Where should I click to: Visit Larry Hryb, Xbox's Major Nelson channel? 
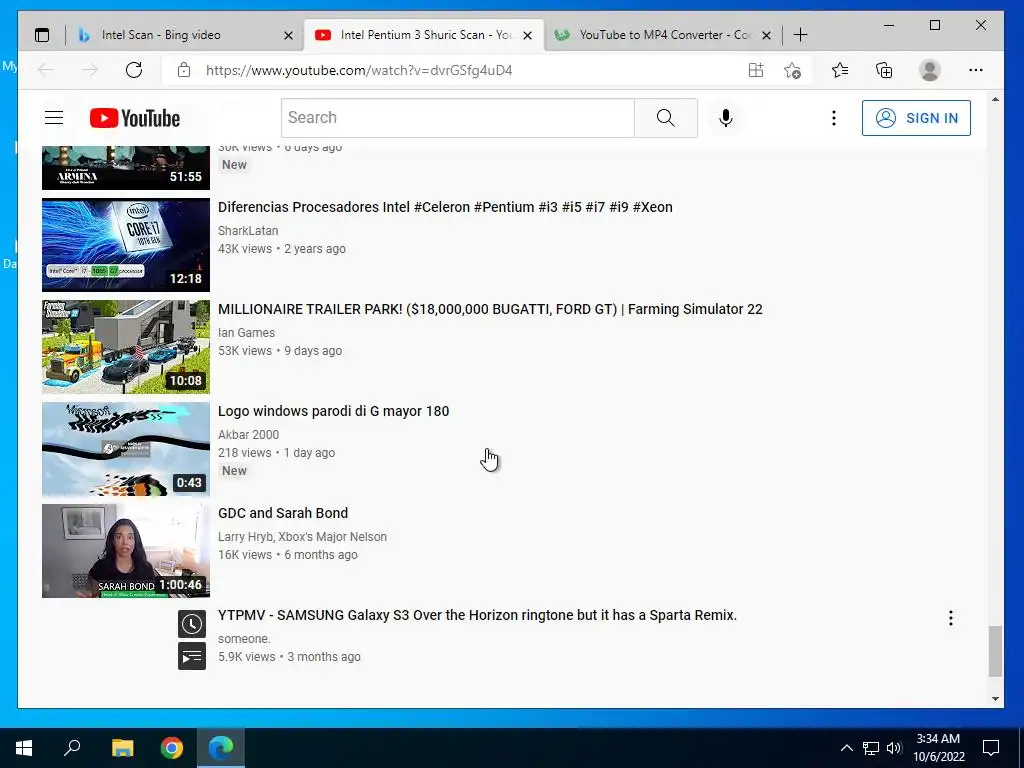(302, 536)
